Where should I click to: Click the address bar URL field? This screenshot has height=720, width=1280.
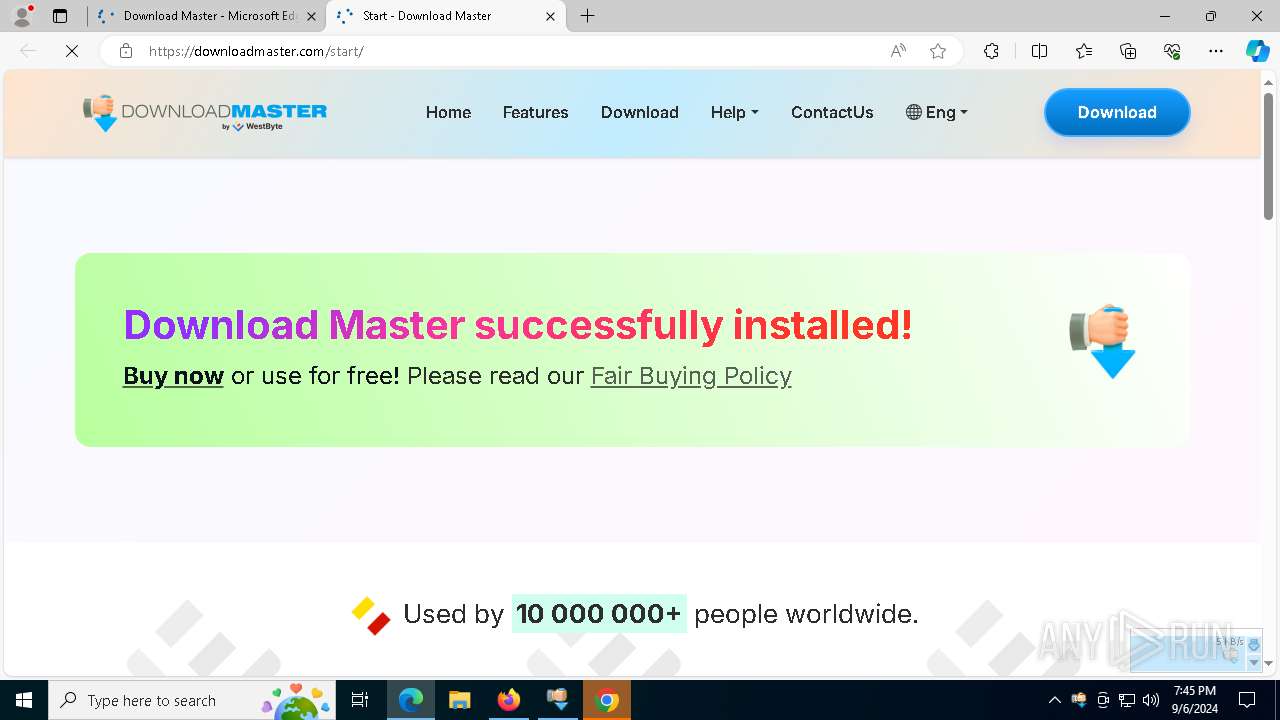pyautogui.click(x=510, y=51)
